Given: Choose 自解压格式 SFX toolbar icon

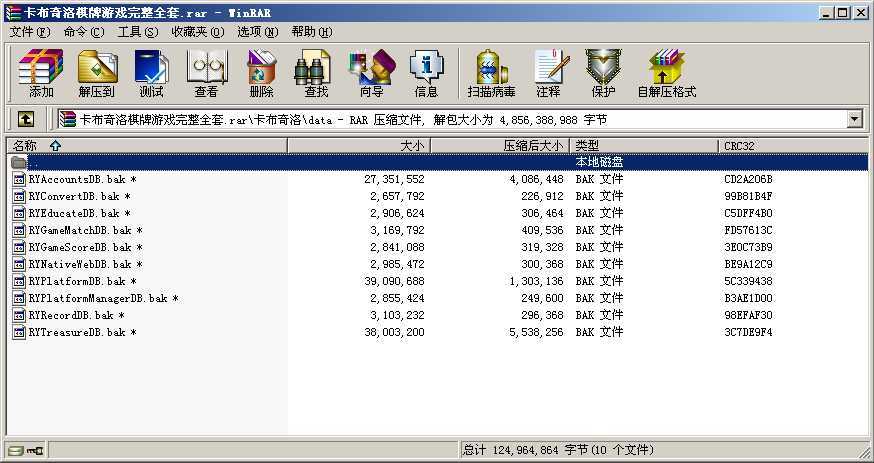Looking at the screenshot, I should [x=667, y=73].
